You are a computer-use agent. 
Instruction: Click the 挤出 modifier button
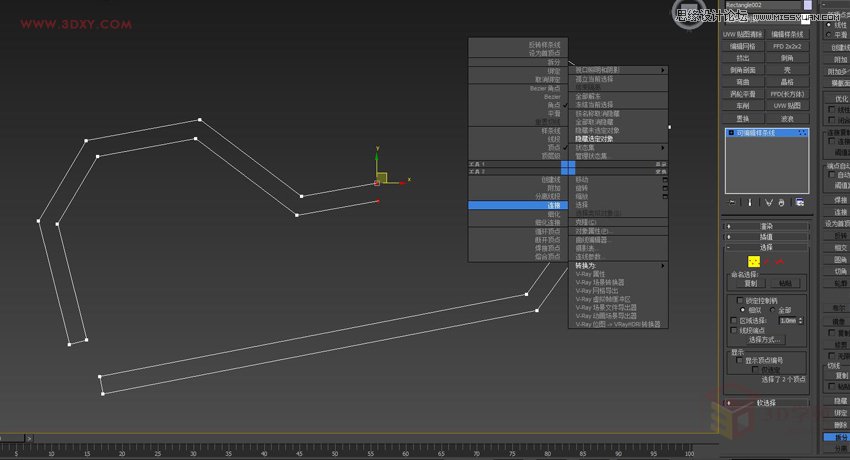[x=743, y=58]
